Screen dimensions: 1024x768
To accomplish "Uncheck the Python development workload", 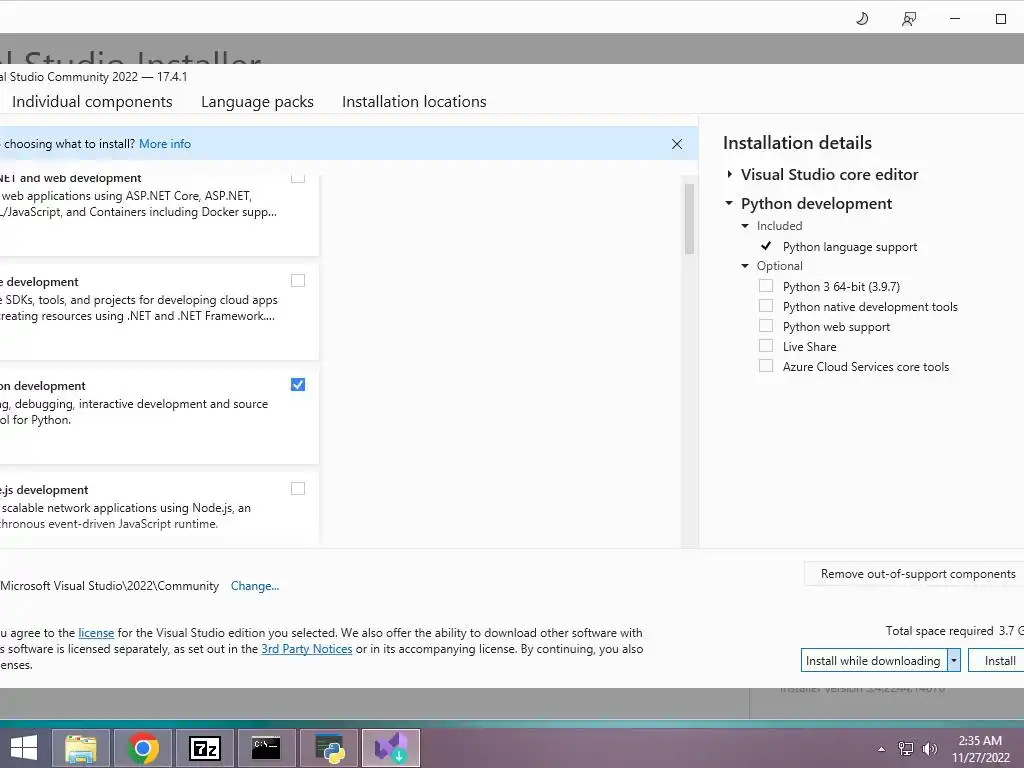I will click(298, 384).
